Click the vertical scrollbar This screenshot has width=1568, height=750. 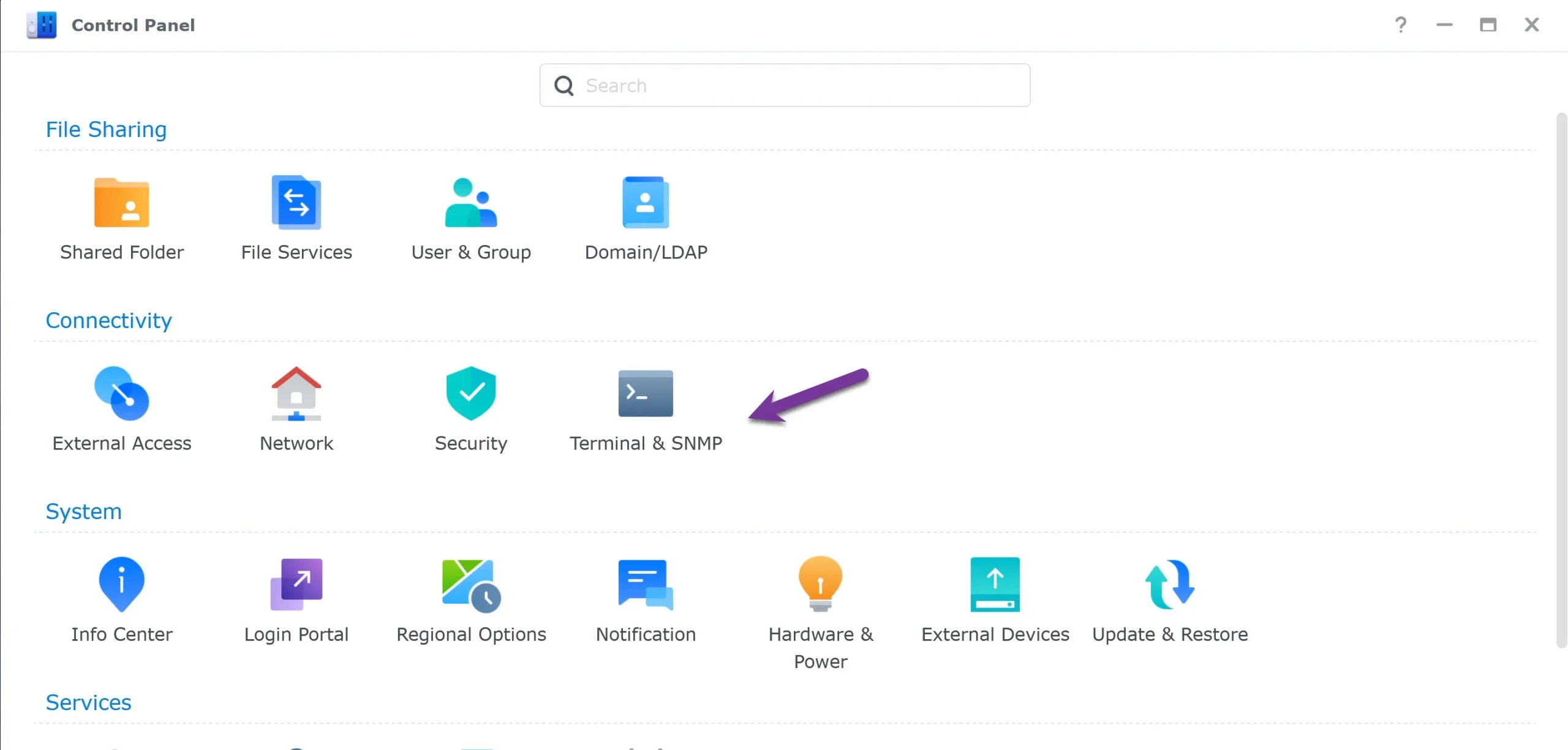pos(1561,380)
